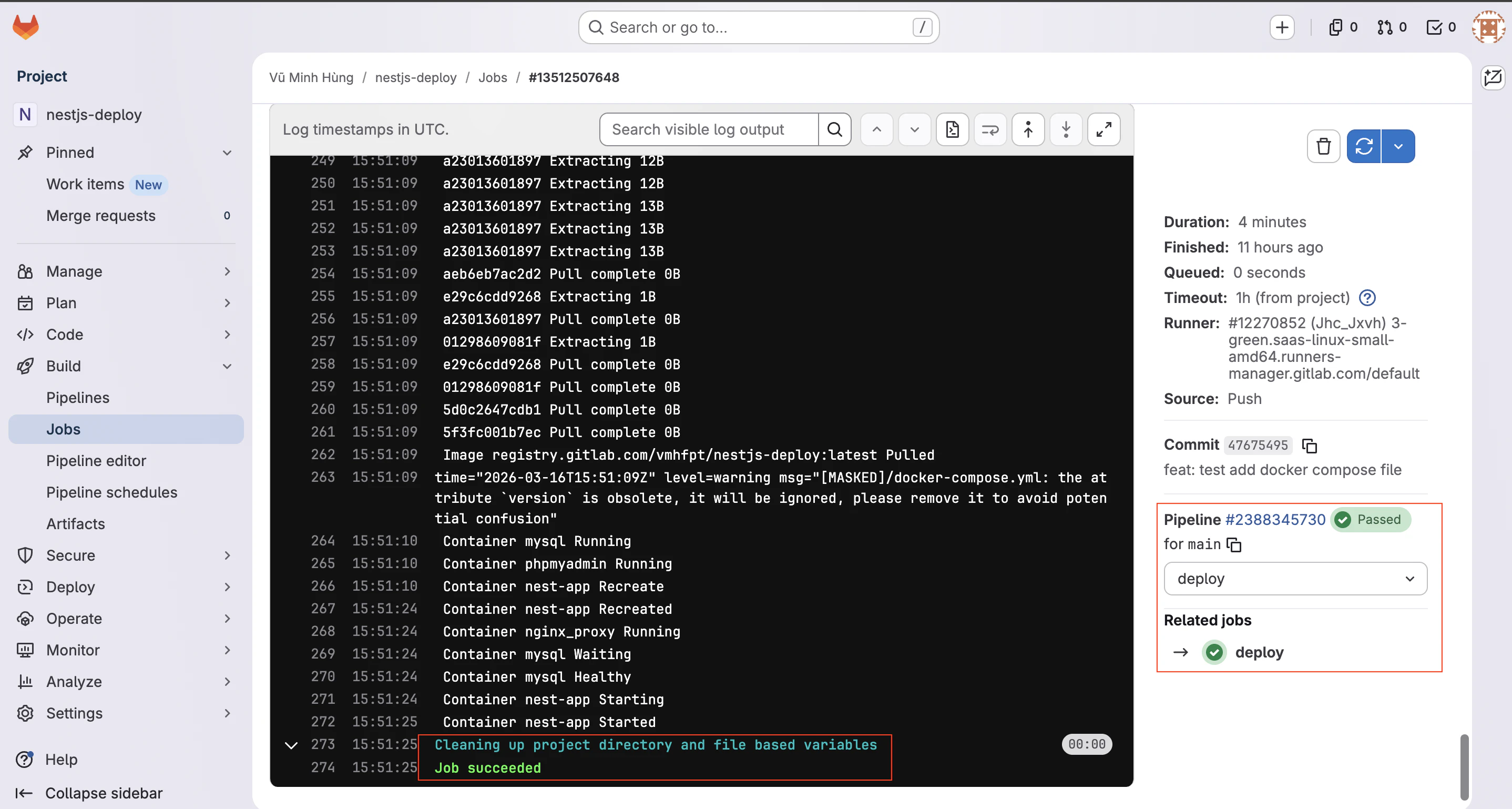Open timeout help question icon
The image size is (1512, 809).
1367,298
